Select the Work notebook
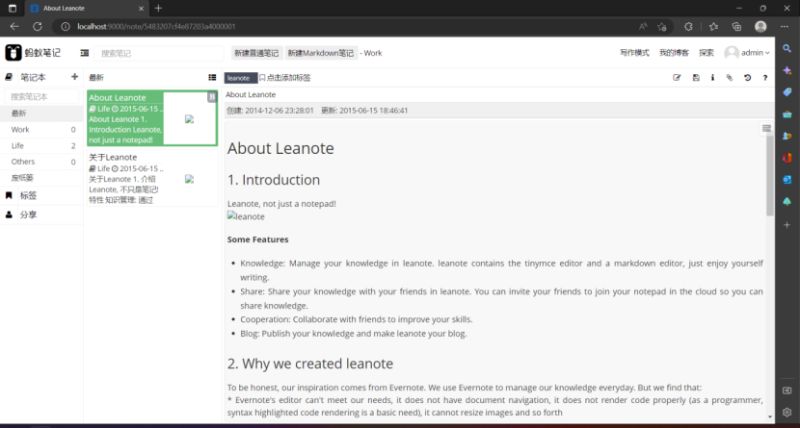This screenshot has height=428, width=800. point(41,130)
